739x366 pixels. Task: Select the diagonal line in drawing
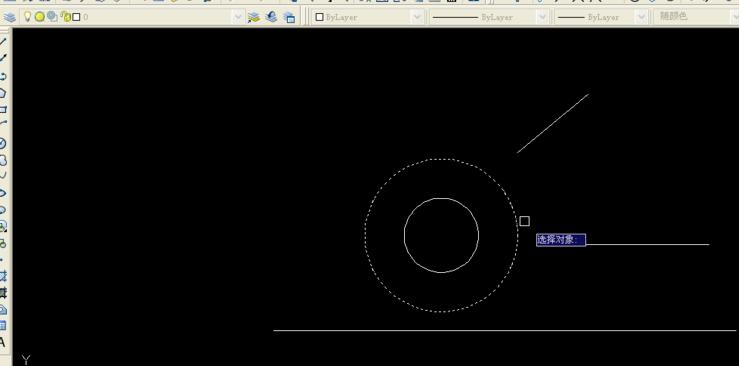(x=553, y=123)
